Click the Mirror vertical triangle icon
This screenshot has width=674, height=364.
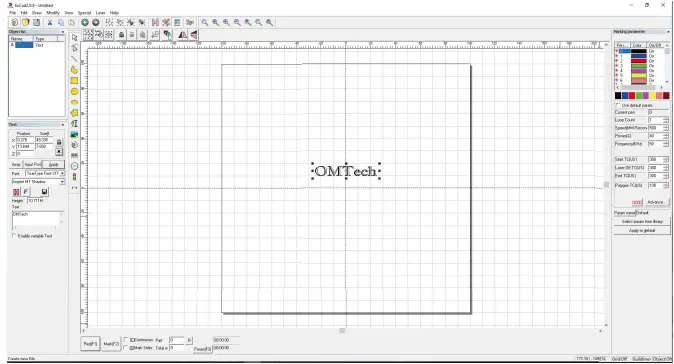194,35
